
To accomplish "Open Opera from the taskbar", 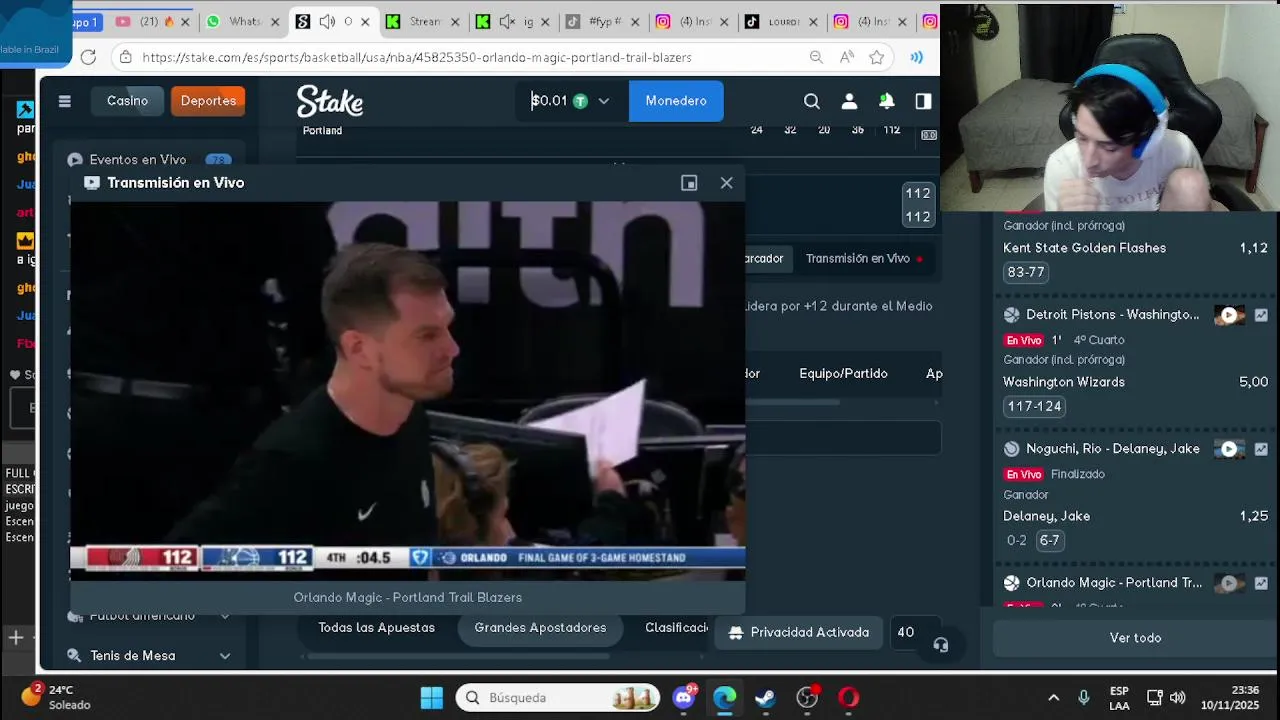I will [848, 697].
